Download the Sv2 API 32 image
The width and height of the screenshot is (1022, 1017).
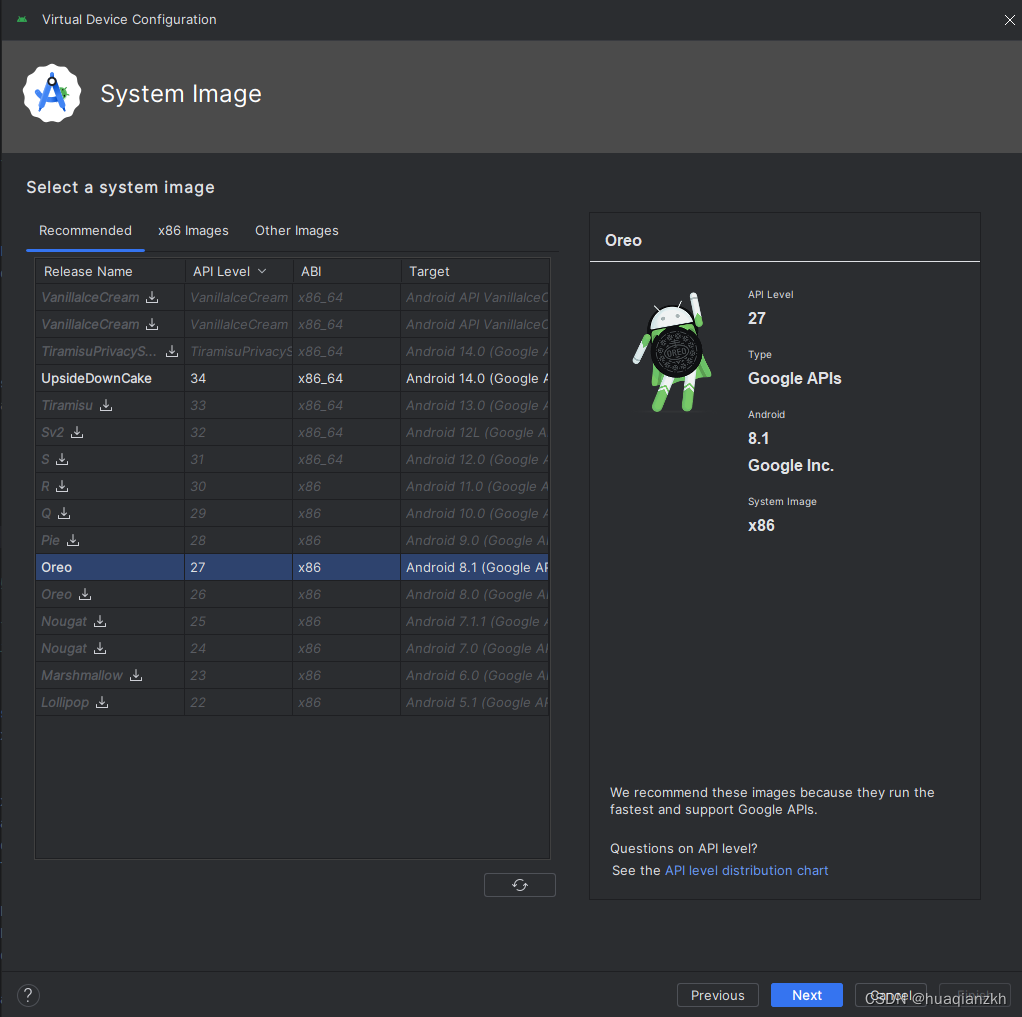77,432
